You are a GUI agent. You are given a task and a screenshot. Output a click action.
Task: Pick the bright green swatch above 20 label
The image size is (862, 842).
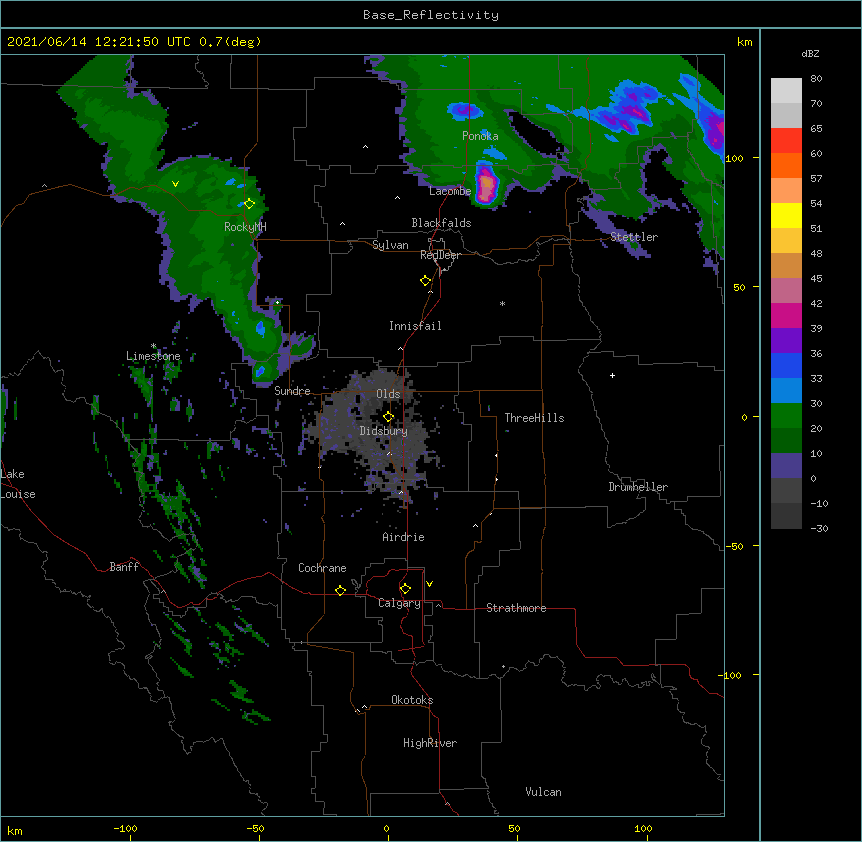(786, 416)
